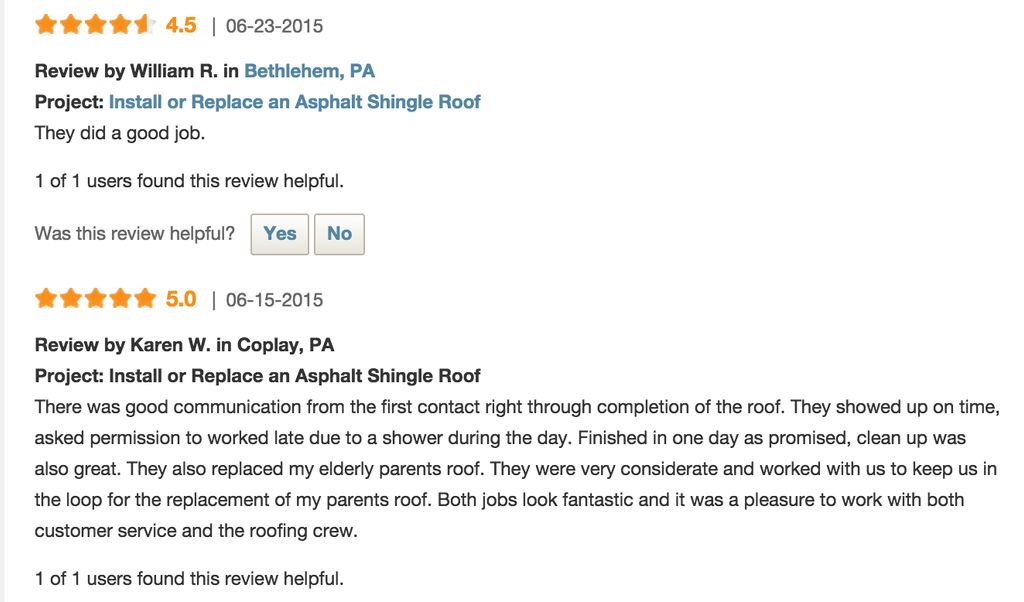Click the 4.5 rating score number
1024x602 pixels.
pos(181,25)
